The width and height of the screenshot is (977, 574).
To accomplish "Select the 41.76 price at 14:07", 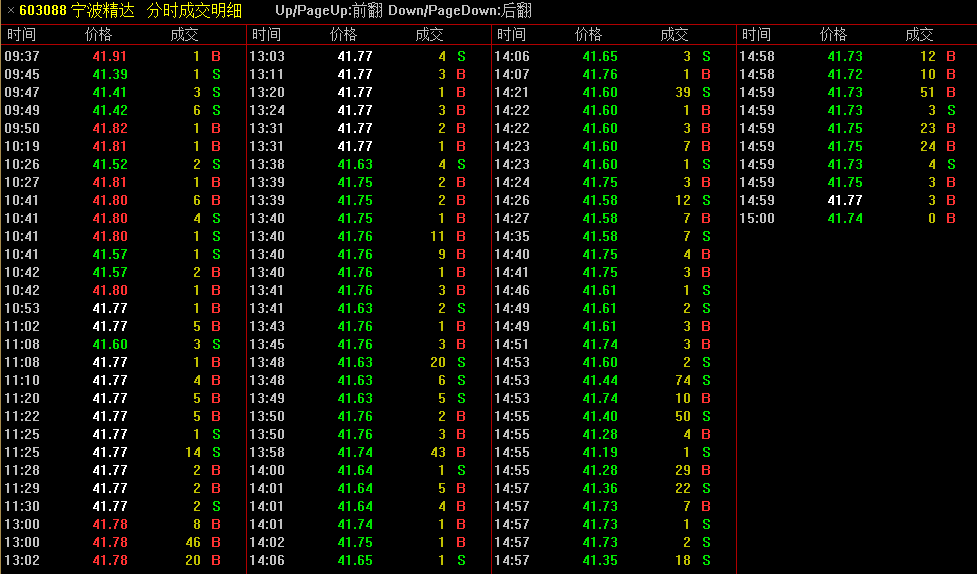I will [x=600, y=74].
